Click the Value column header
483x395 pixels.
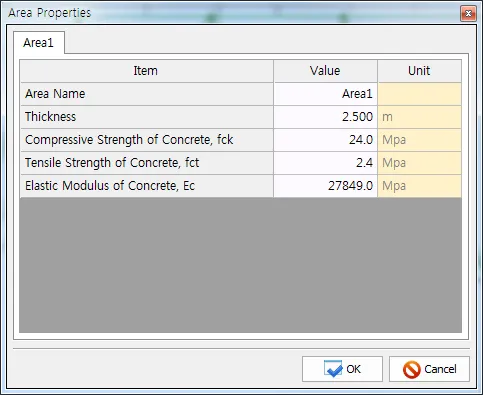(325, 71)
